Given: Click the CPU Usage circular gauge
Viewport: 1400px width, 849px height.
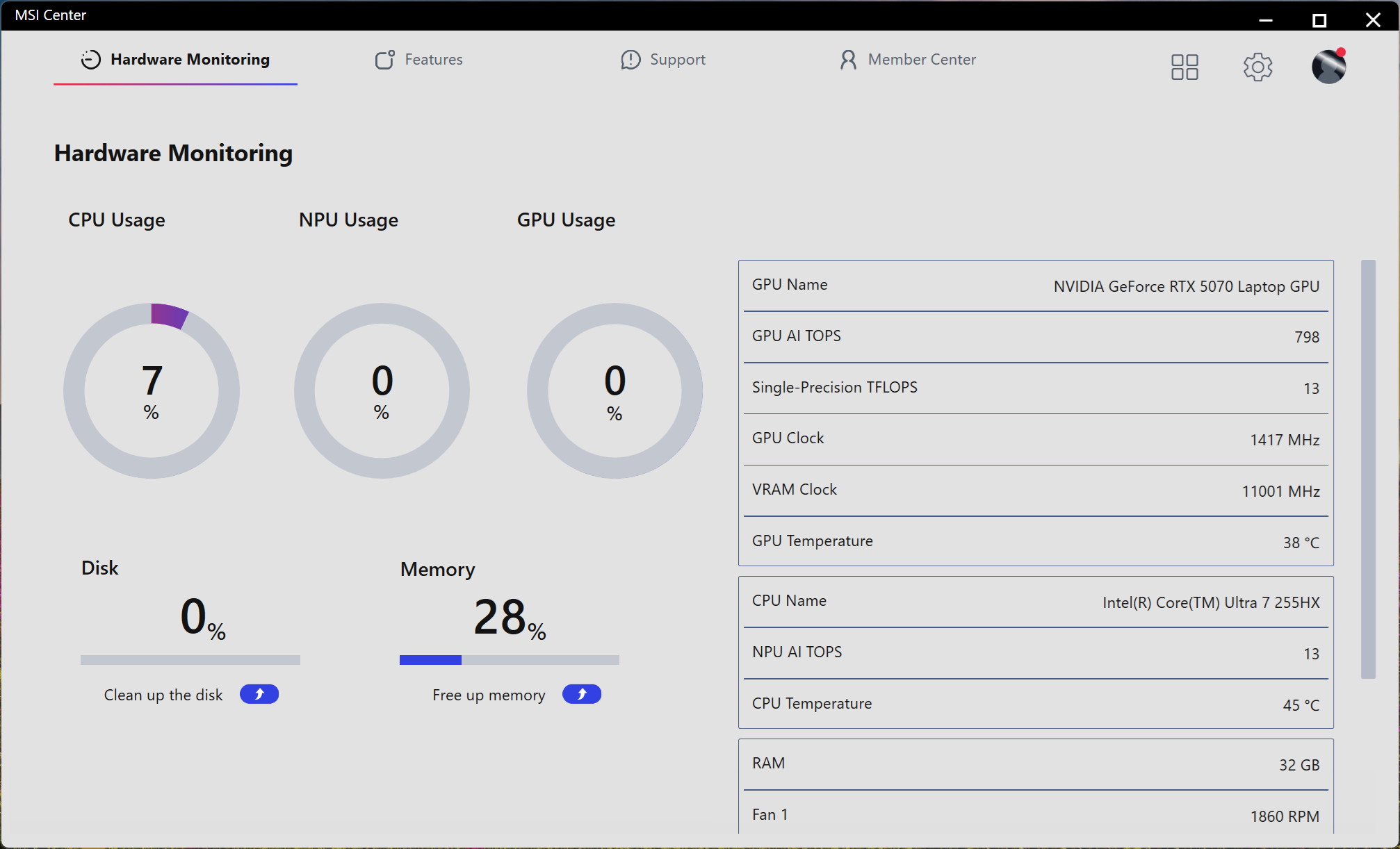Looking at the screenshot, I should point(152,390).
